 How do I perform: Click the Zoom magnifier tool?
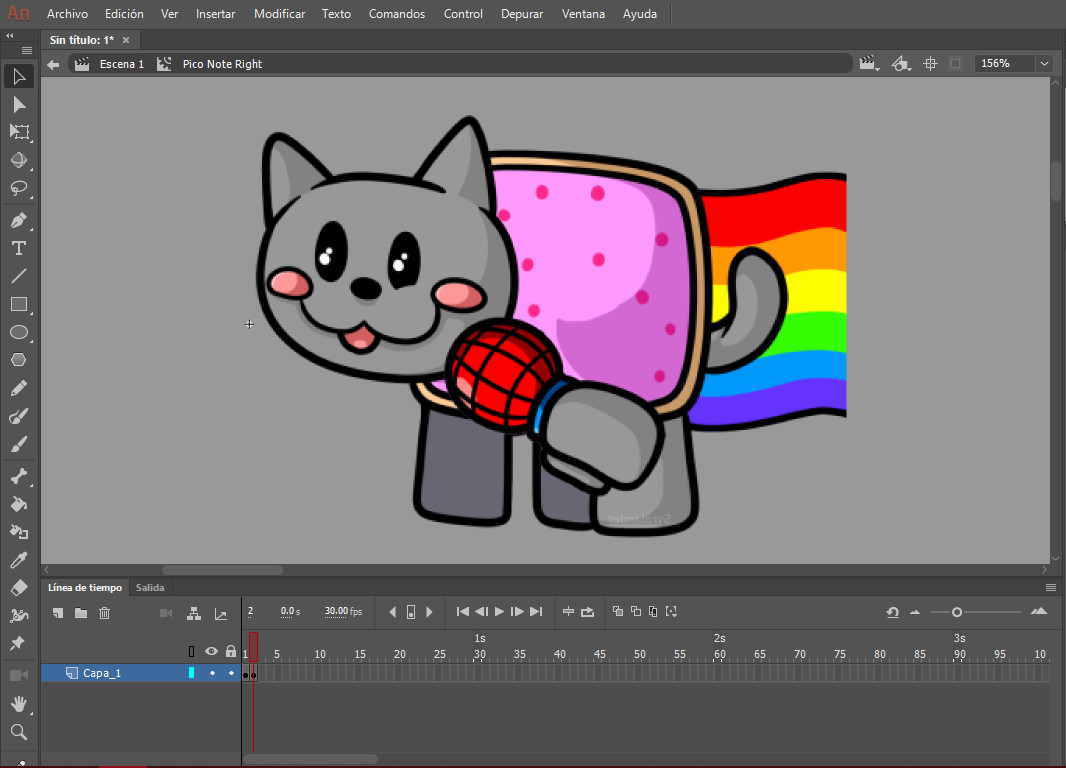click(x=18, y=733)
